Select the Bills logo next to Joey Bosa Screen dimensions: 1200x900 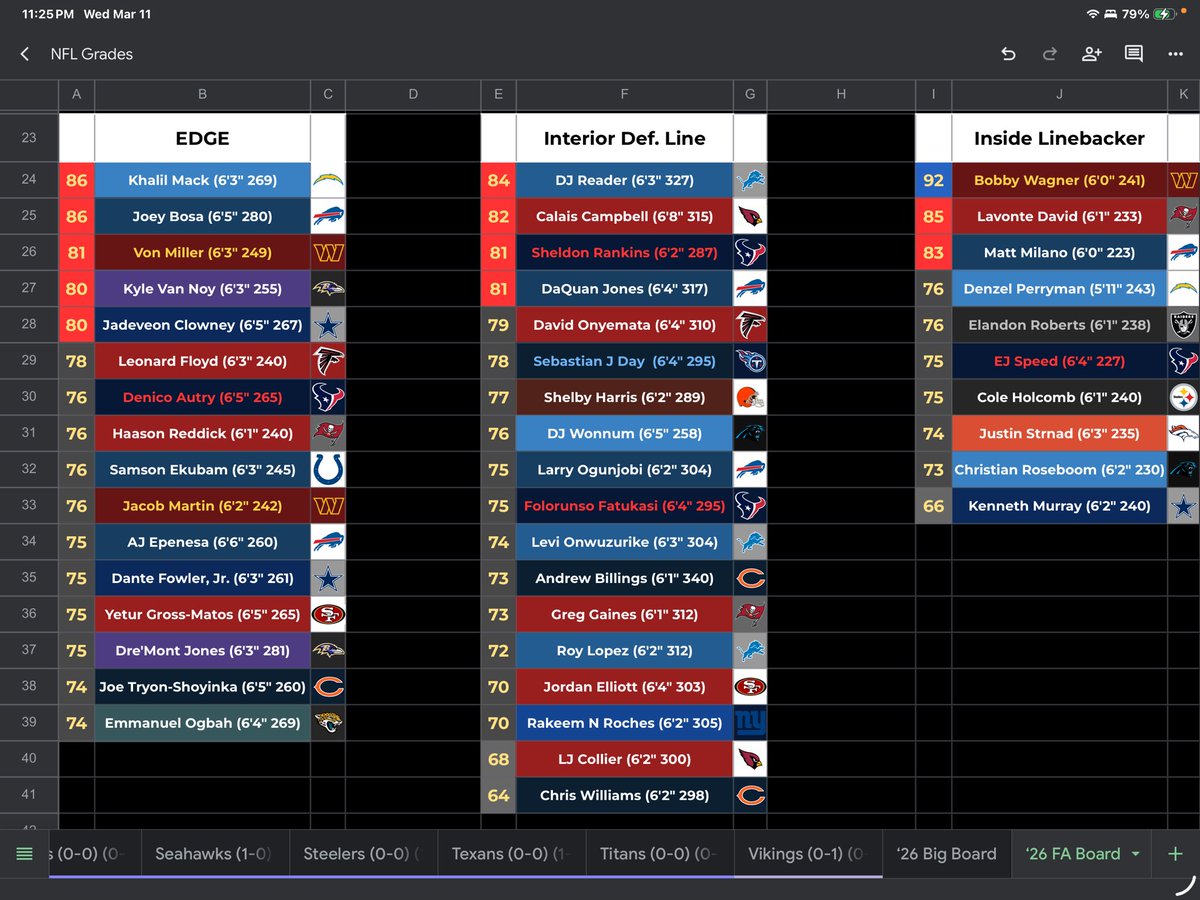(x=328, y=216)
